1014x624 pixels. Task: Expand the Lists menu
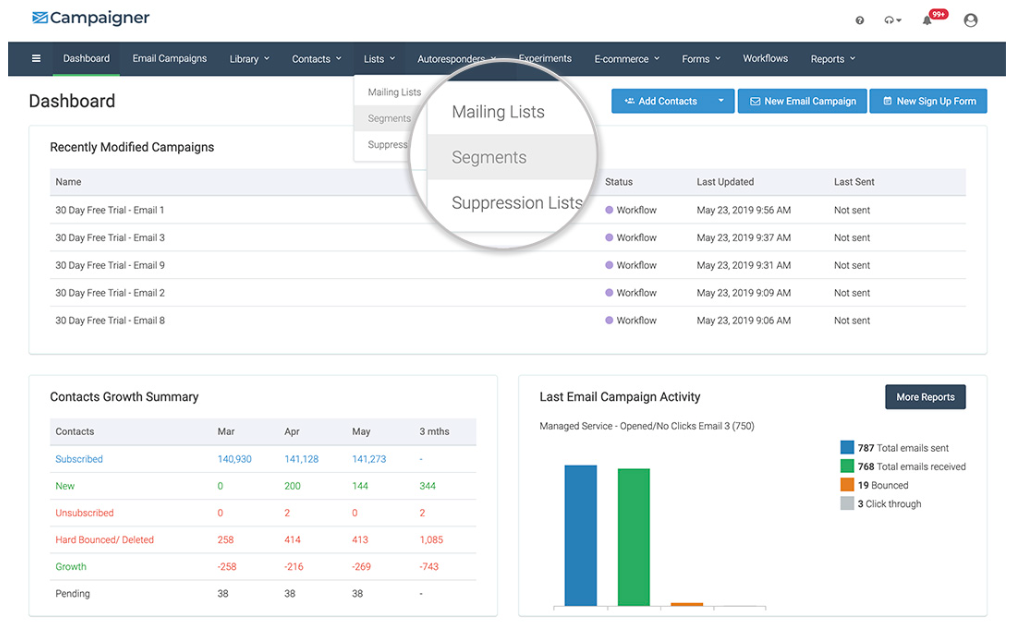(x=379, y=59)
